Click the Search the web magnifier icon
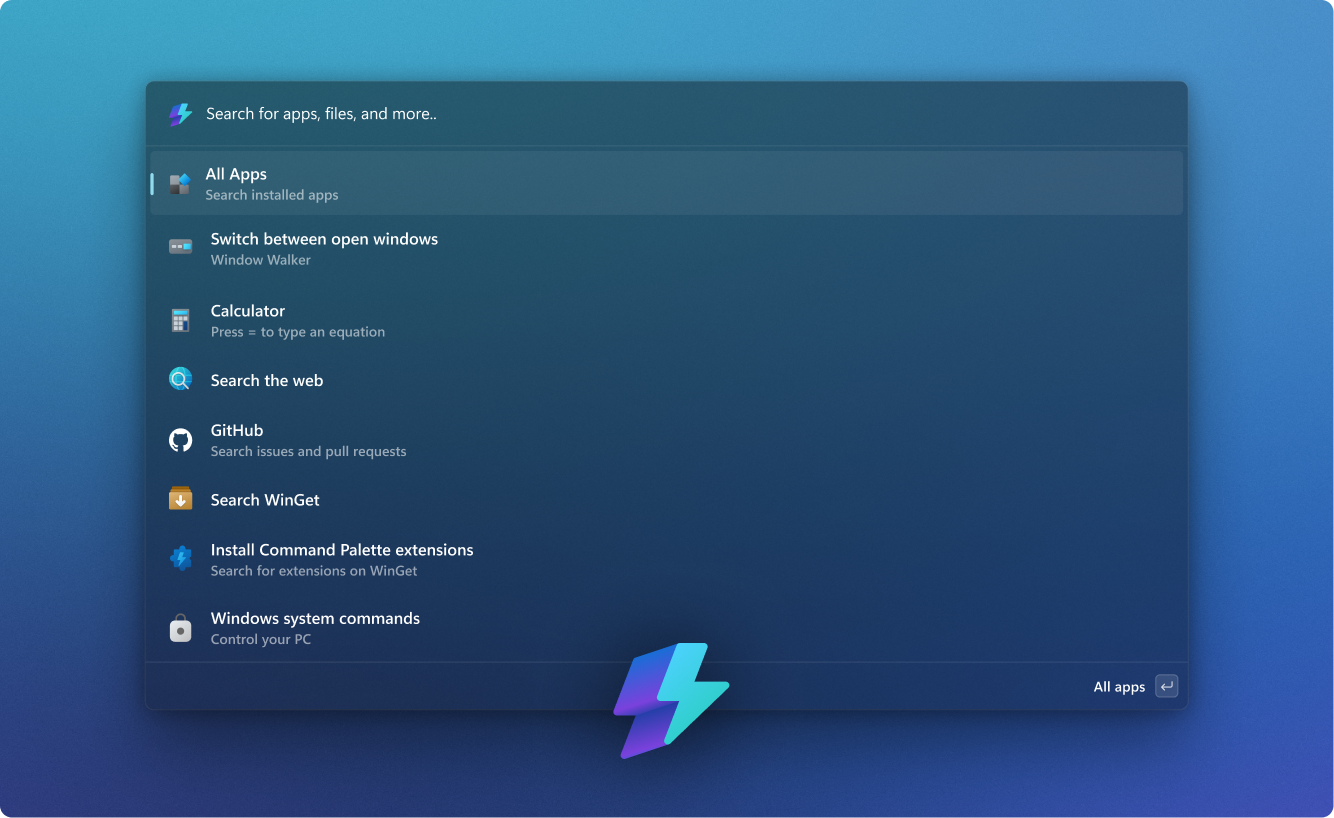The image size is (1334, 818). pos(180,379)
